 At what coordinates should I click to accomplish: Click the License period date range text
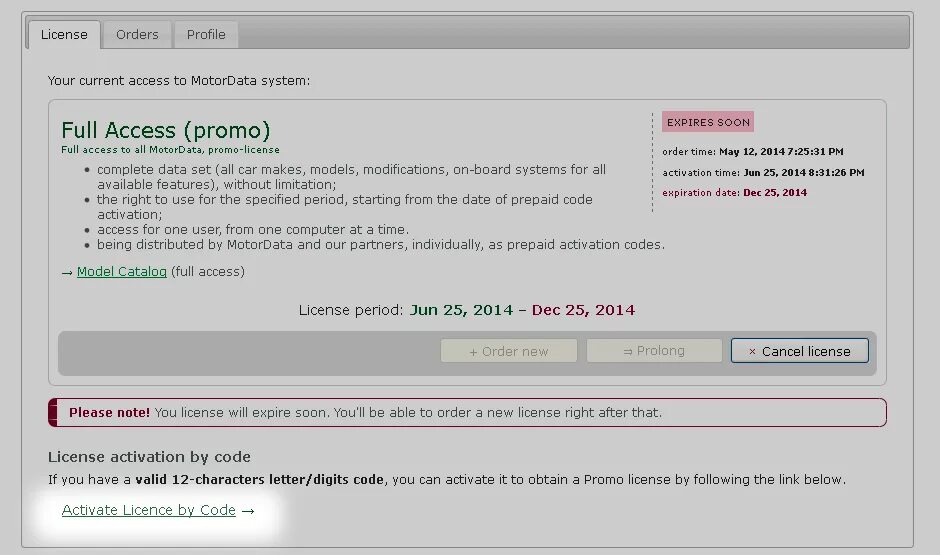pos(467,310)
